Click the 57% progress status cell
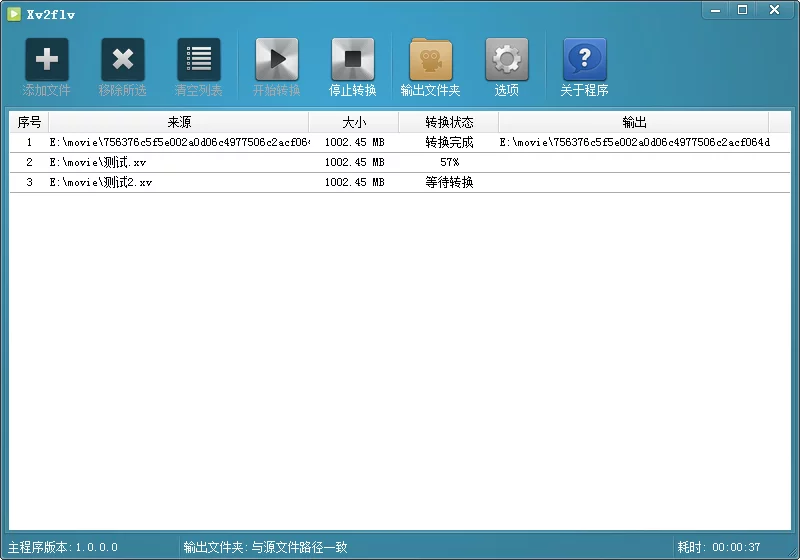Image resolution: width=800 pixels, height=560 pixels. pyautogui.click(x=449, y=162)
